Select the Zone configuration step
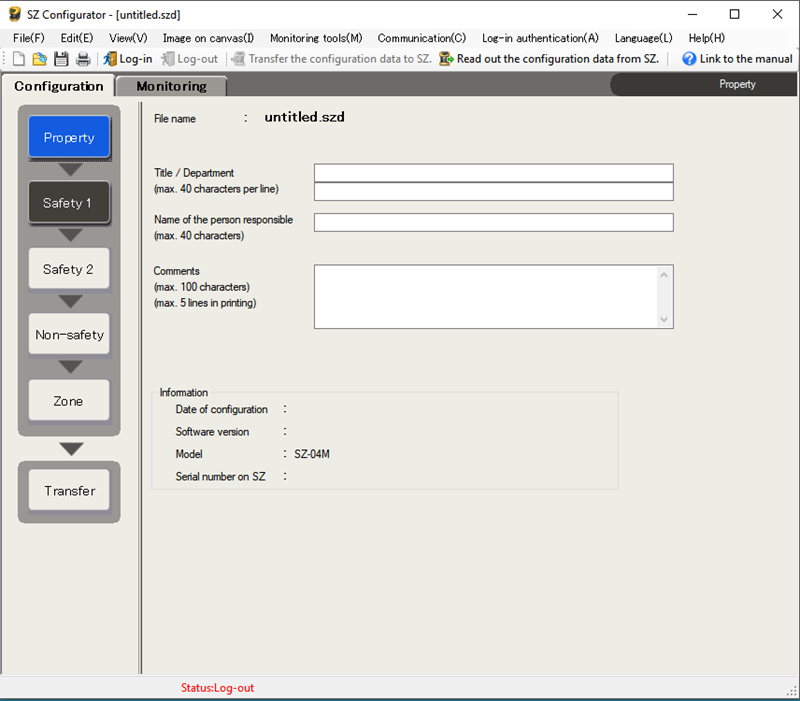This screenshot has width=800, height=701. (x=68, y=401)
